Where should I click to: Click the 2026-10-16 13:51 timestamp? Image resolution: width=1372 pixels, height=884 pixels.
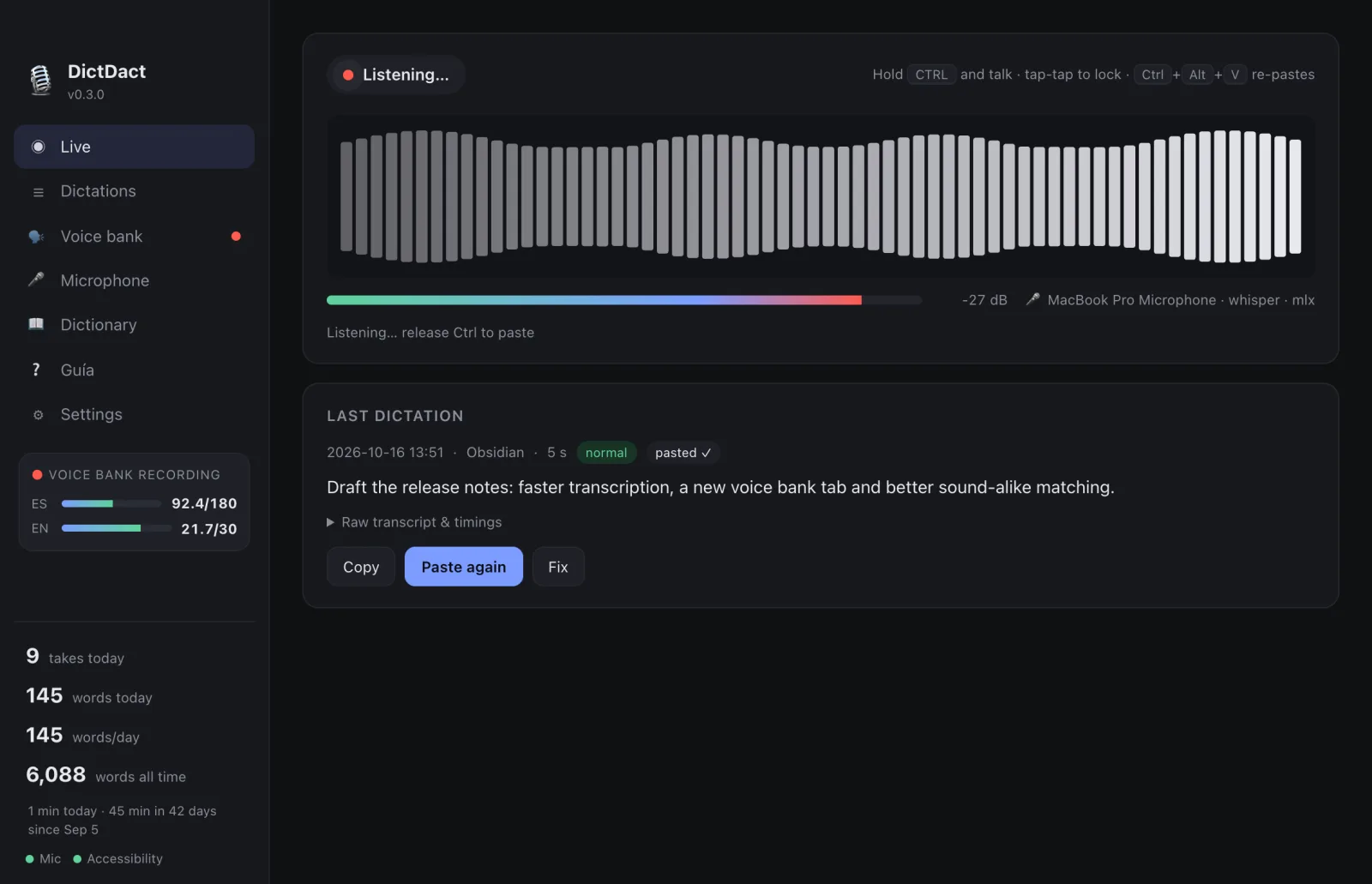tap(385, 453)
